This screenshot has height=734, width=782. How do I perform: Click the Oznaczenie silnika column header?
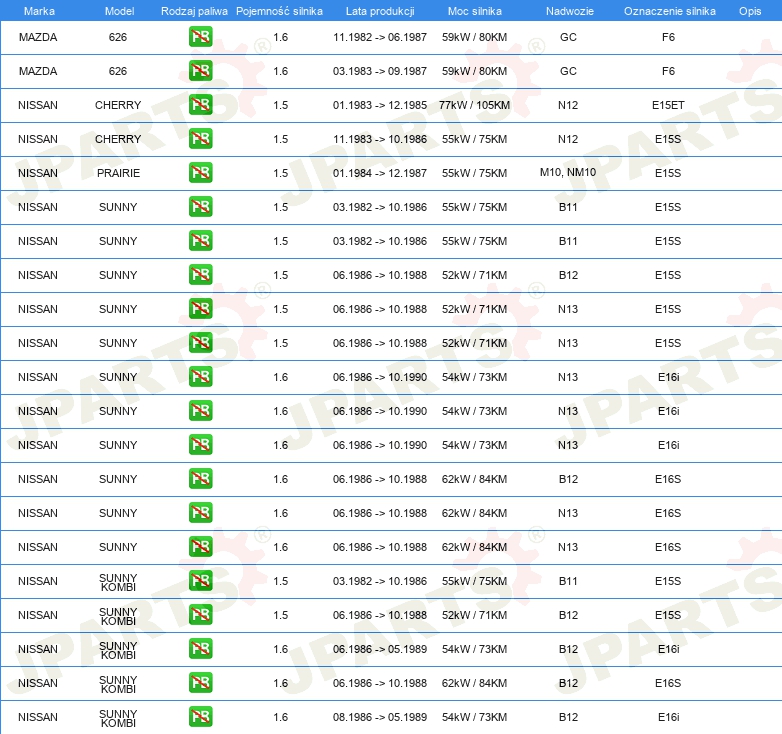[670, 11]
